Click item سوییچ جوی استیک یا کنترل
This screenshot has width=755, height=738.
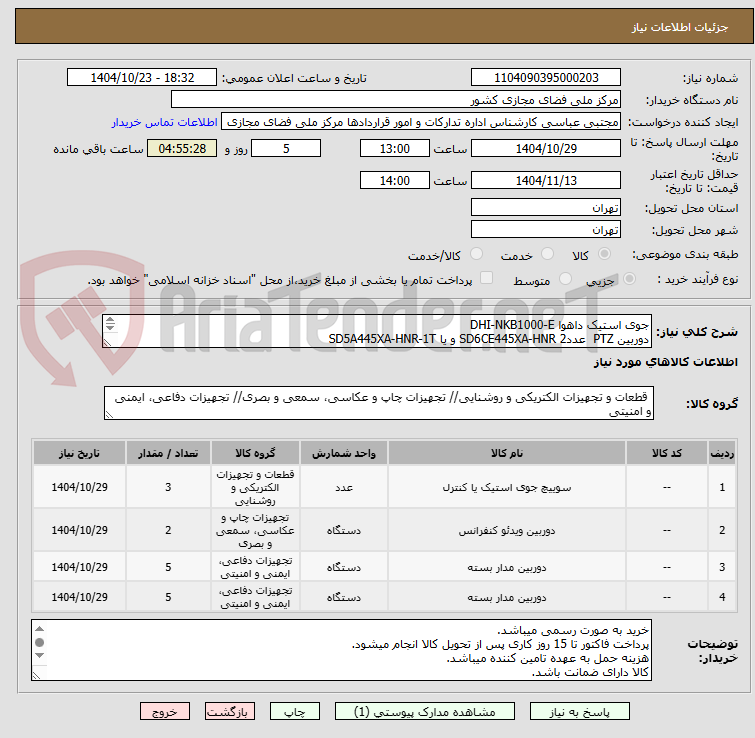[507, 487]
